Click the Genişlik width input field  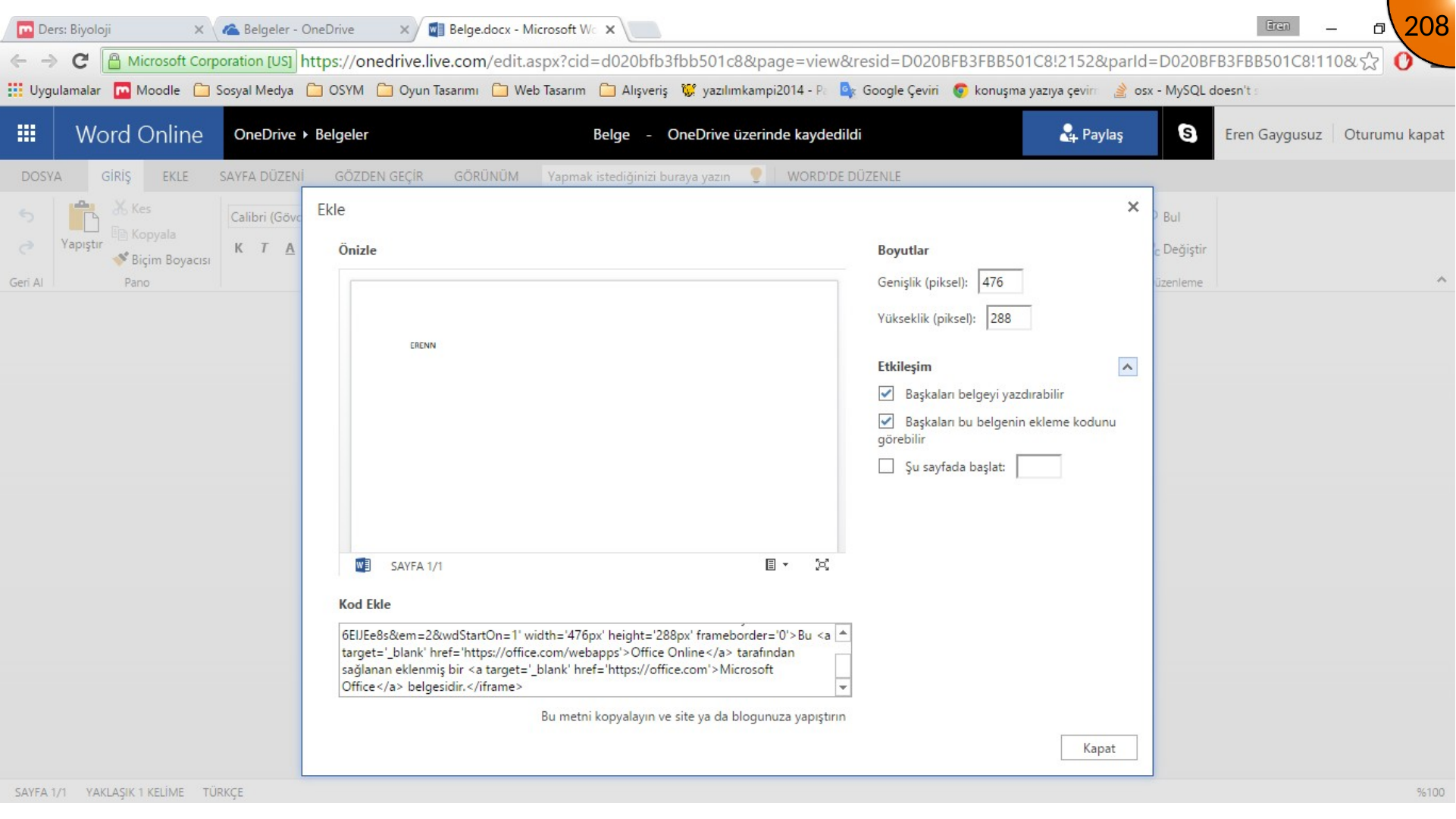coord(1000,281)
